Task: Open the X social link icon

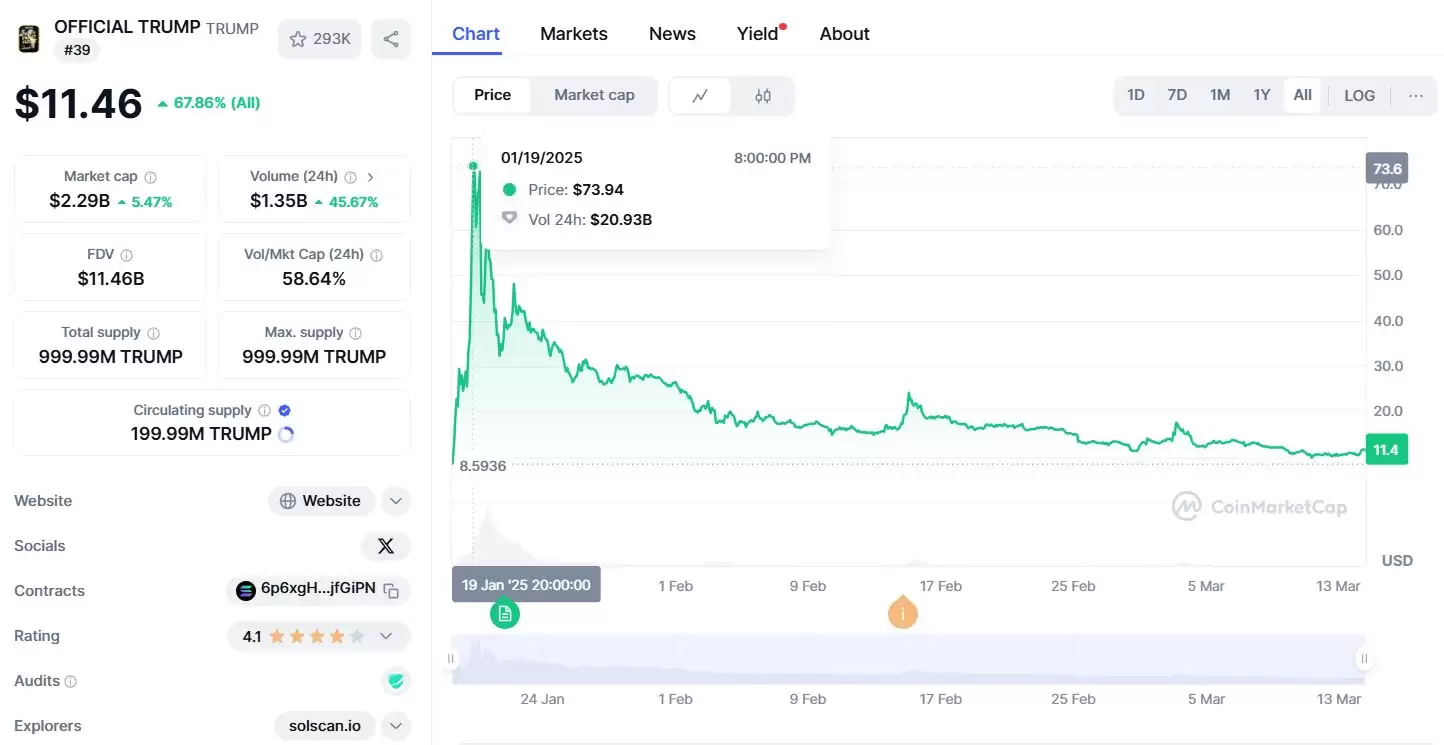Action: [386, 546]
